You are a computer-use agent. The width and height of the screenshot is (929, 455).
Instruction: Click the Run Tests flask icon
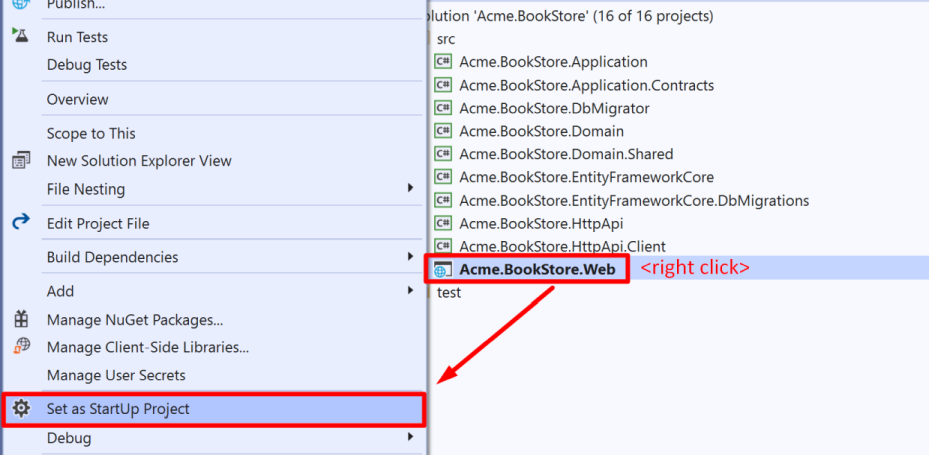pyautogui.click(x=20, y=36)
